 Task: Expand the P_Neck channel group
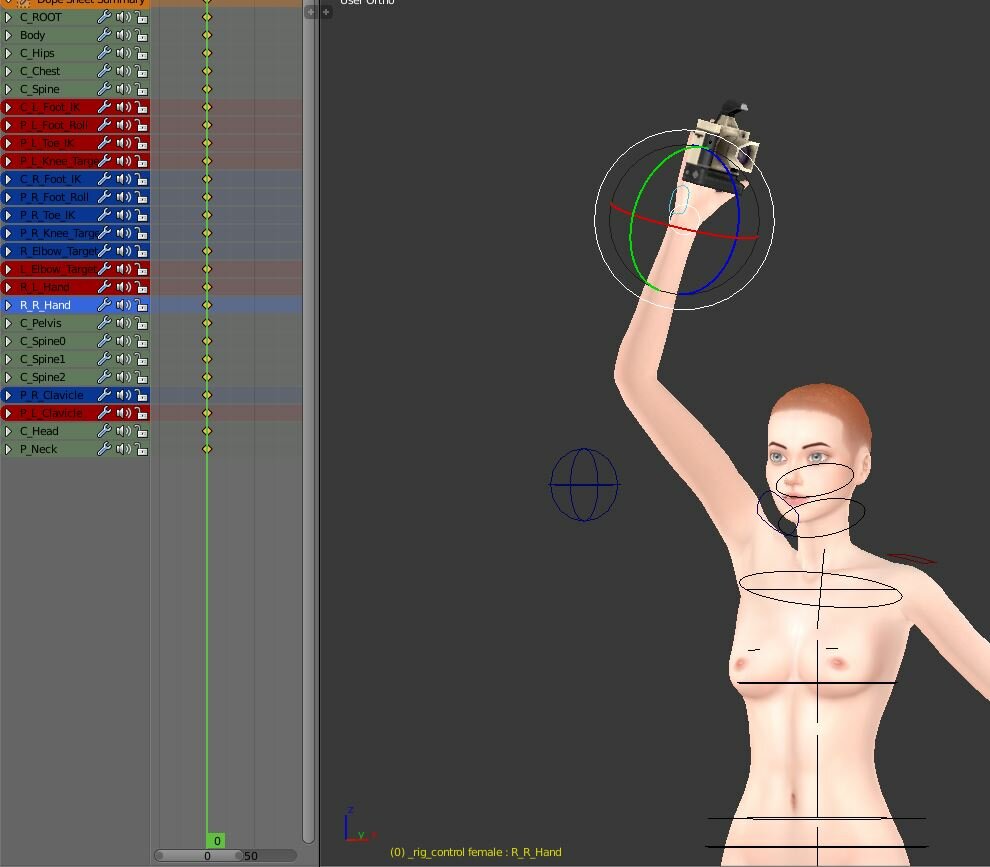(8, 449)
